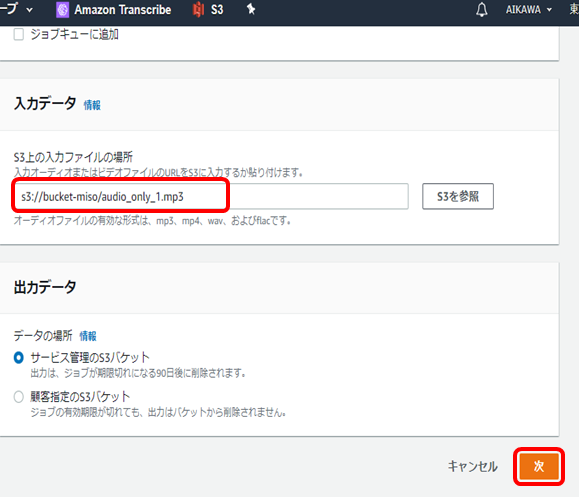Screen dimensions: 579x497
Task: Click the サービス管理のS3バケット option label
Action: point(90,357)
